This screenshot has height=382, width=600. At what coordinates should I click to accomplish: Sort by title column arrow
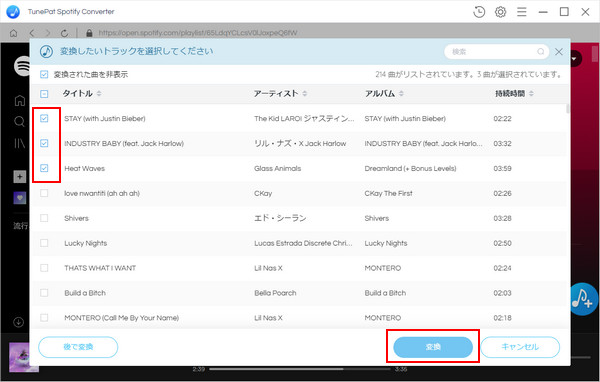coord(99,93)
